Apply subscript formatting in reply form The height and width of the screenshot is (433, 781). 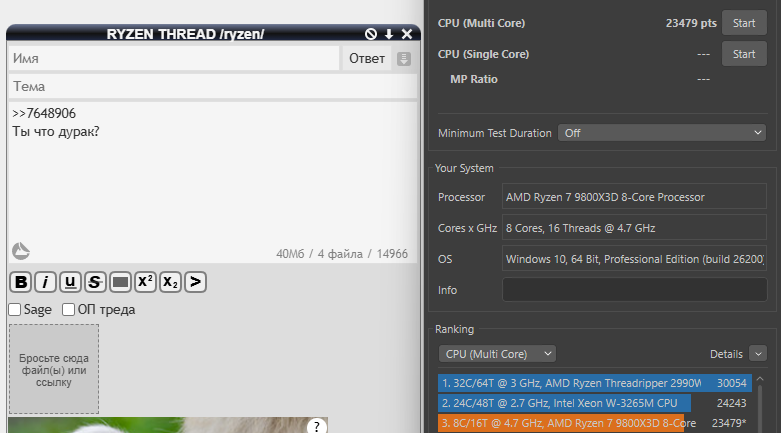click(x=170, y=282)
